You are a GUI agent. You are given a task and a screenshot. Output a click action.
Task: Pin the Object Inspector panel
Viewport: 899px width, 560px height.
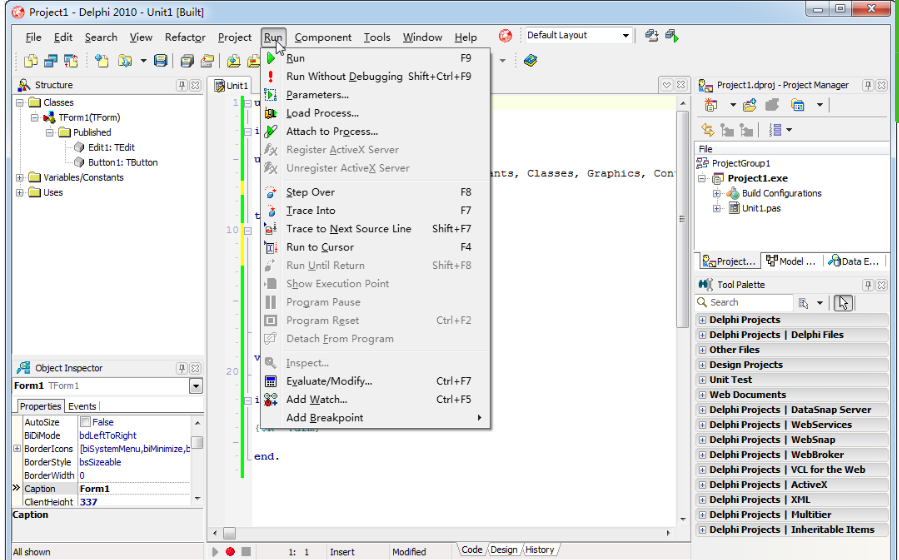pos(182,368)
